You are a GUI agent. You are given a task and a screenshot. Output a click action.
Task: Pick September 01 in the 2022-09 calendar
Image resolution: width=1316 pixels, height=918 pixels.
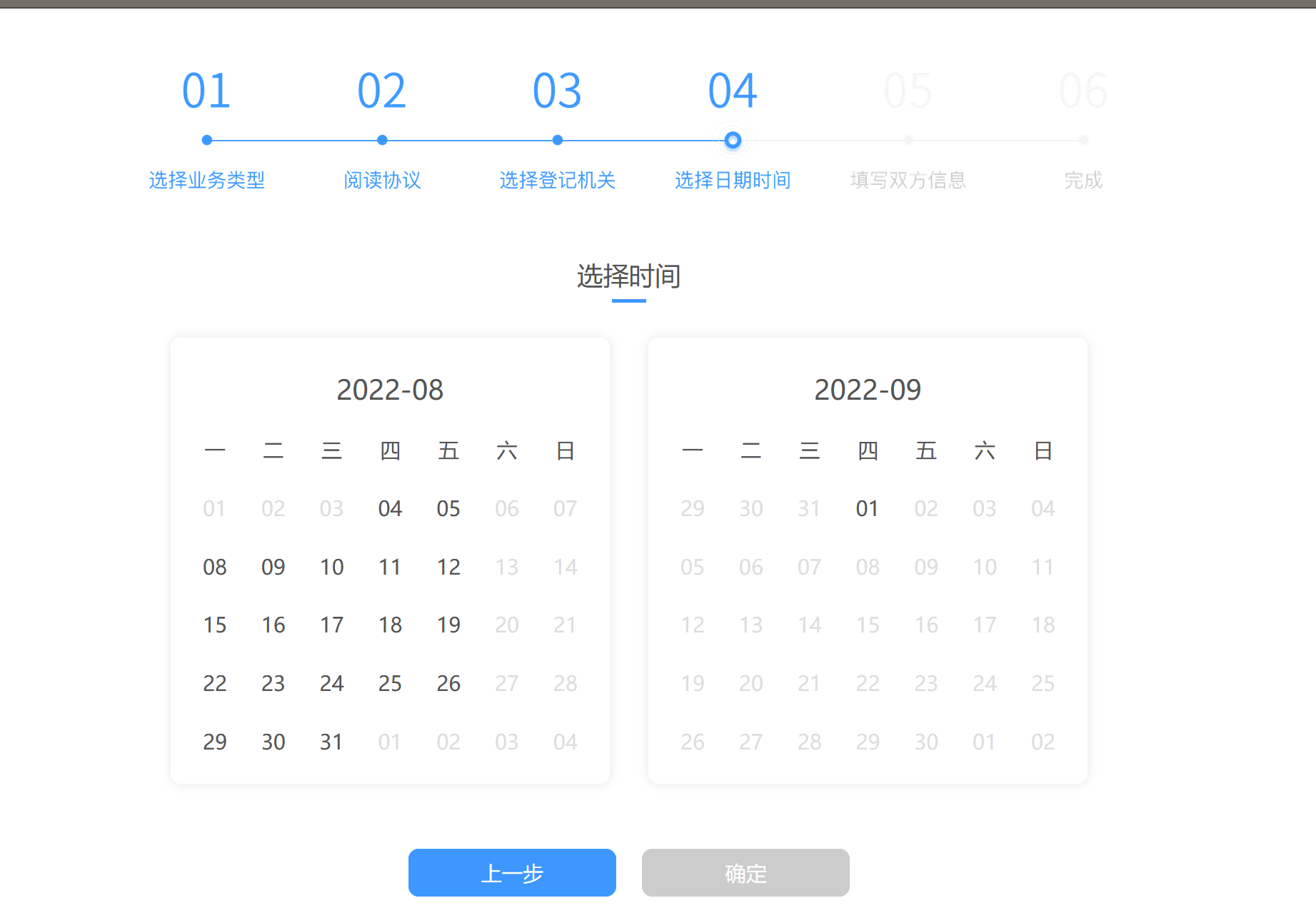click(x=867, y=508)
